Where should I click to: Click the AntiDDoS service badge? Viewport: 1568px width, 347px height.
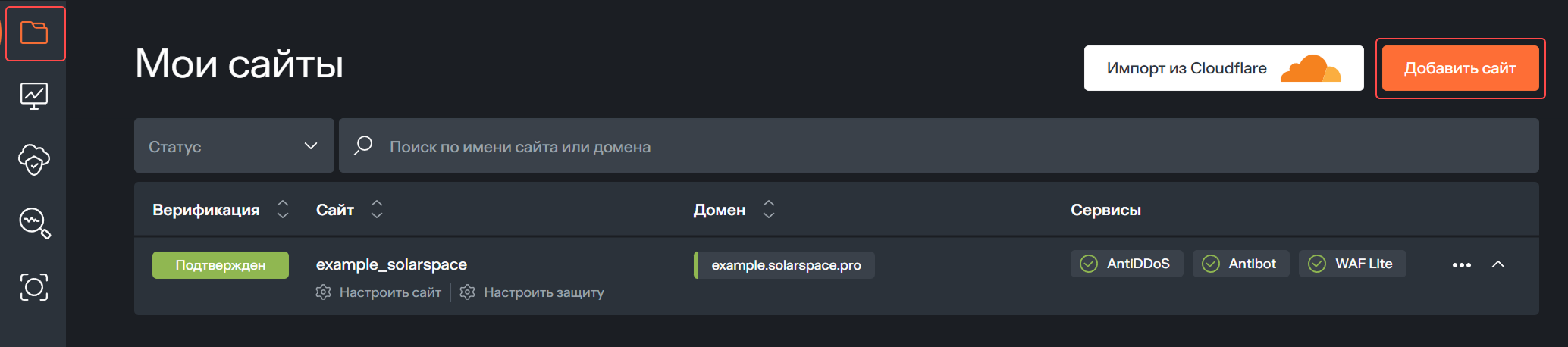click(x=1126, y=264)
